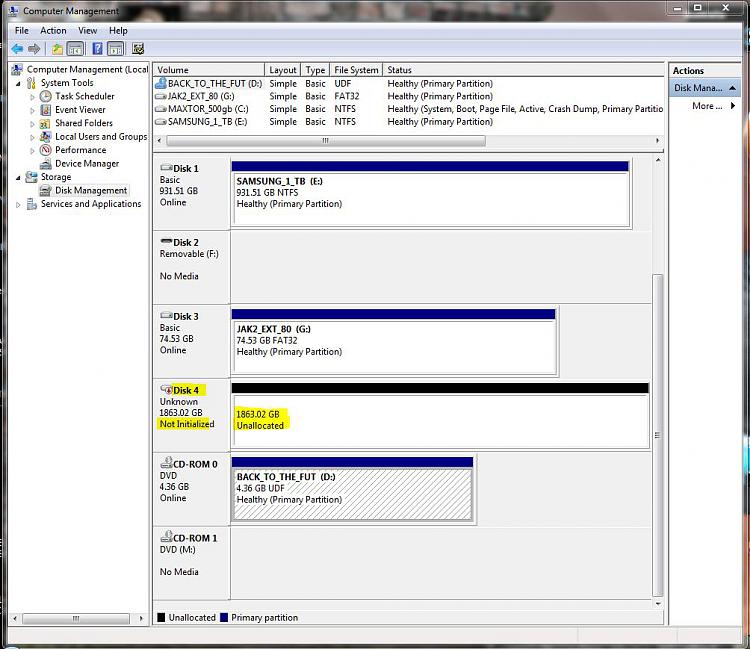Image resolution: width=750 pixels, height=649 pixels.
Task: Expand Local Users and Groups node
Action: coord(33,137)
